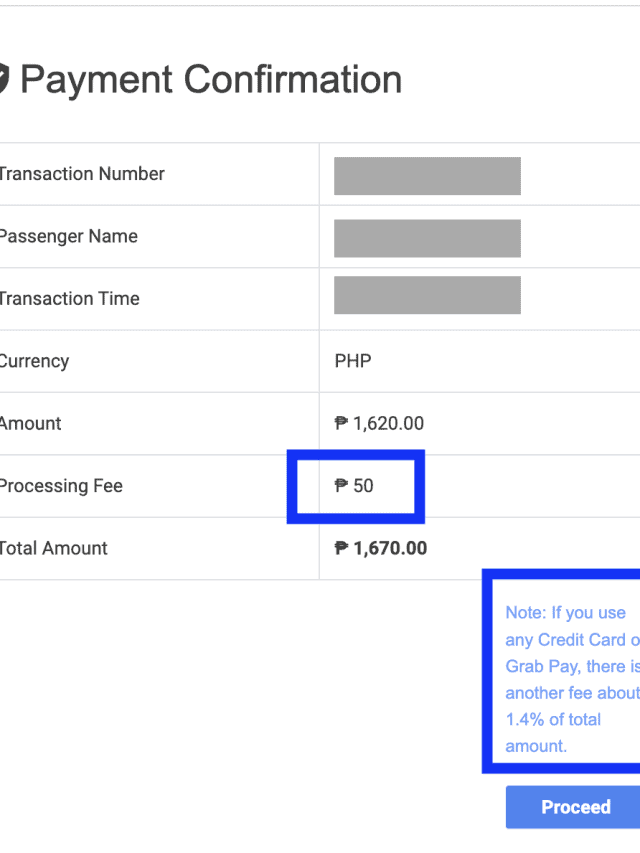
Task: Click the Currency row label
Action: (x=34, y=361)
